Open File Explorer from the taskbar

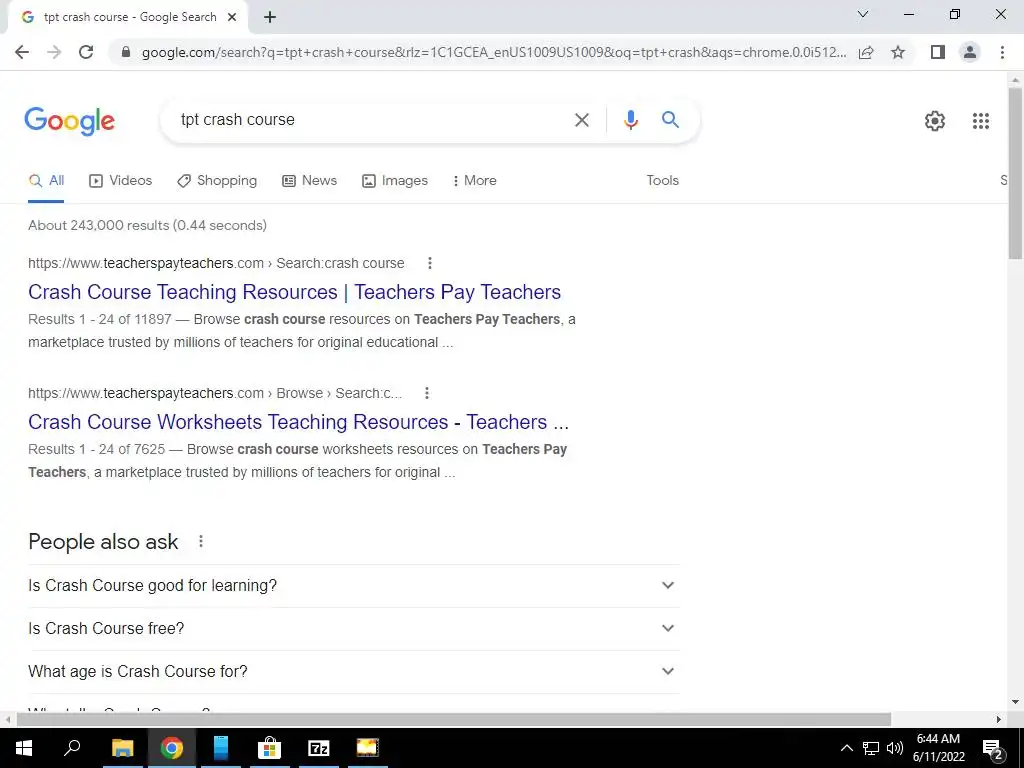(122, 748)
